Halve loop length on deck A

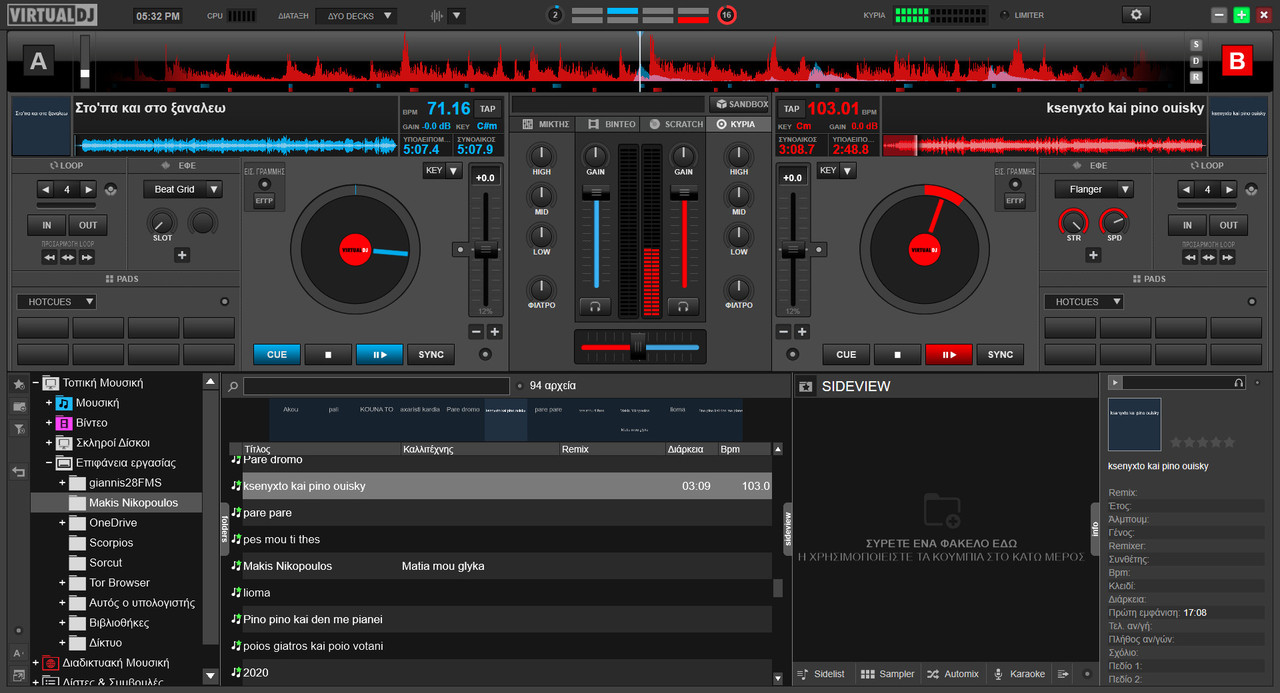click(x=45, y=189)
